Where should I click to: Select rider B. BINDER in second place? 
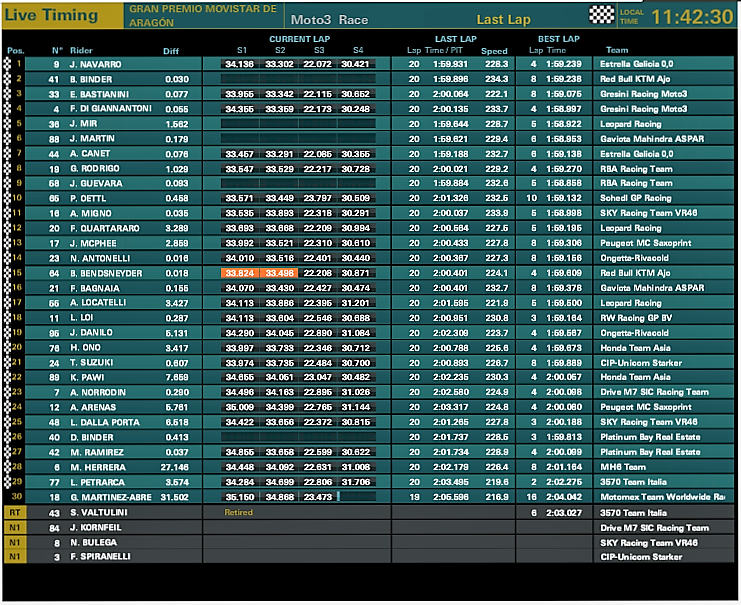tap(91, 79)
